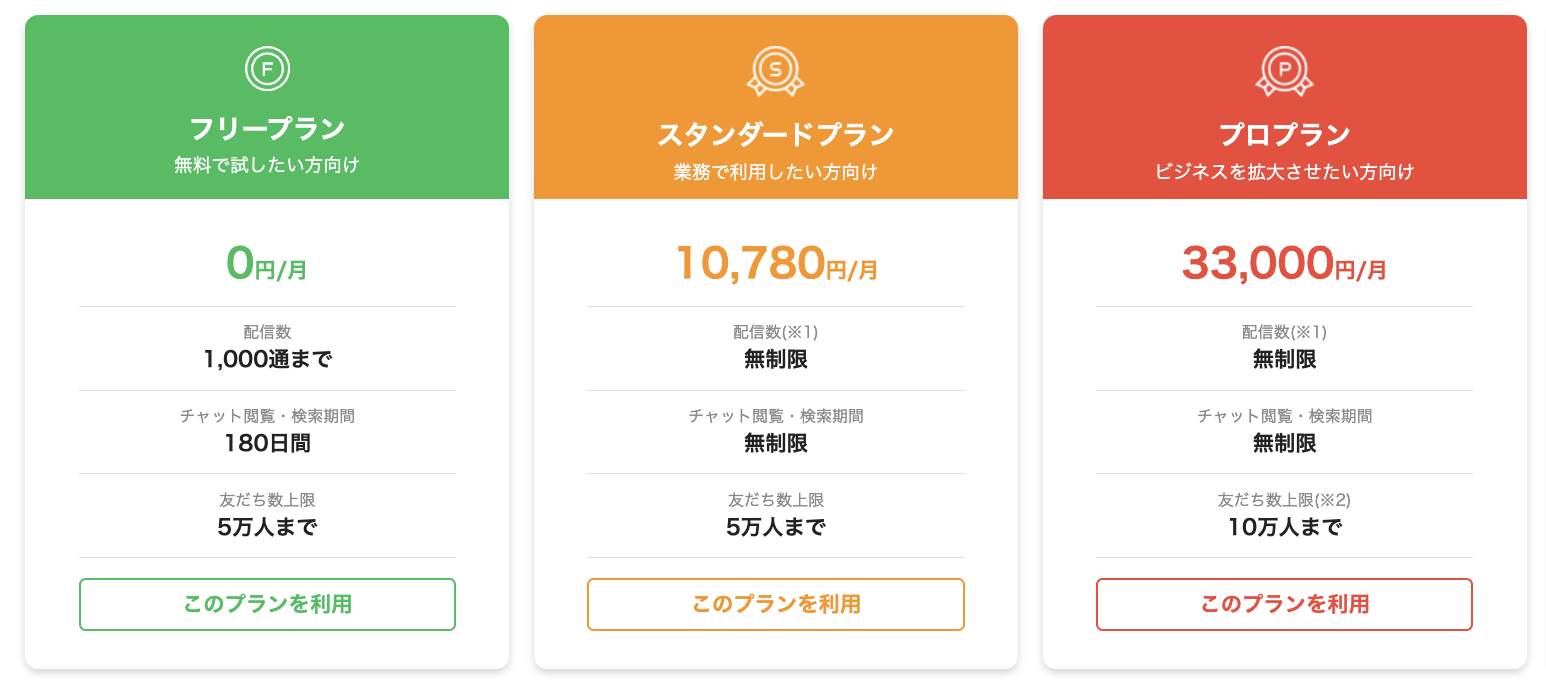Image resolution: width=1546 pixels, height=684 pixels.
Task: Click the 10,780円/月 price
Action: click(776, 263)
